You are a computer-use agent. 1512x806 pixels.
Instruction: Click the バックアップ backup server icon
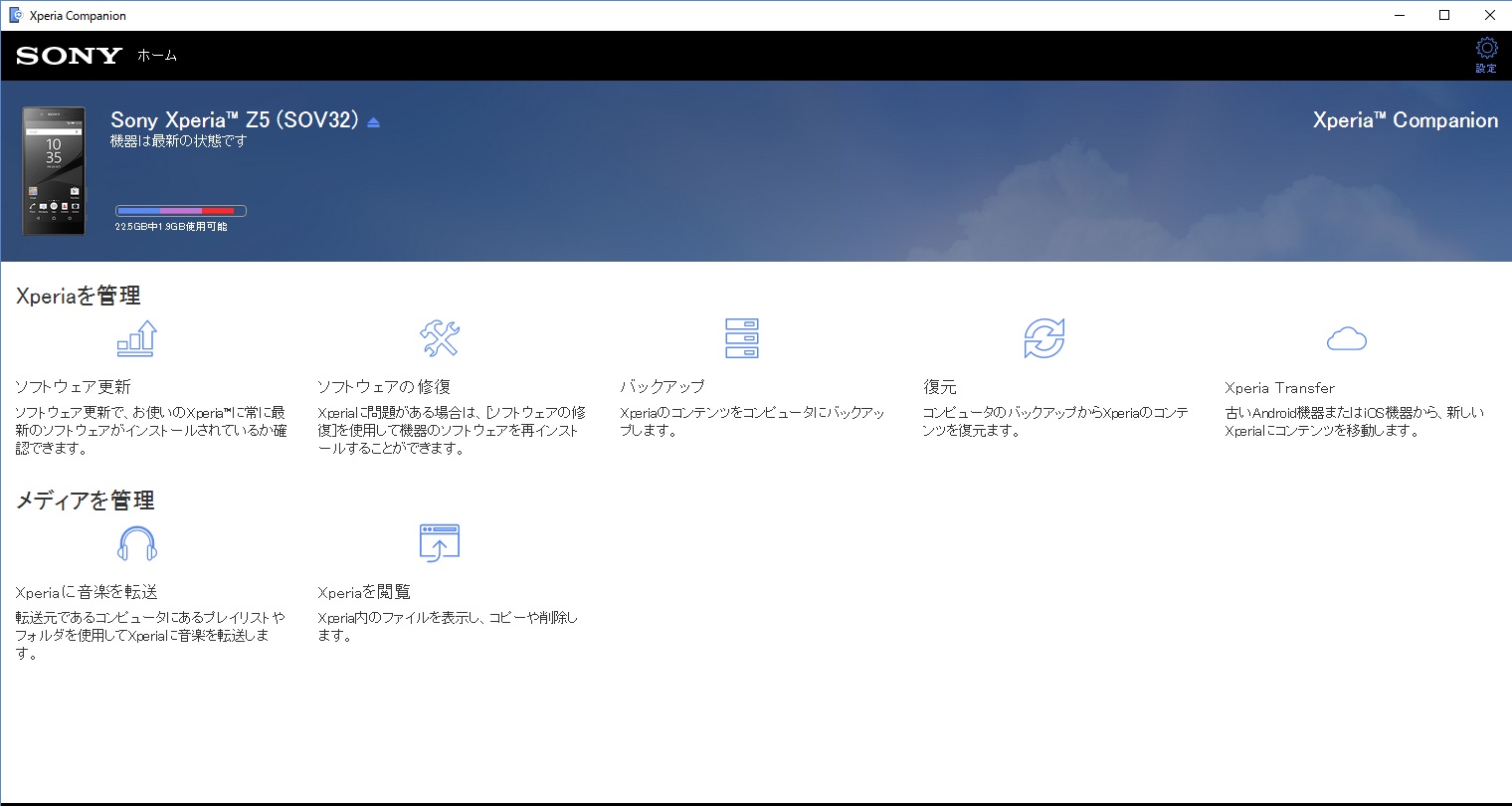(742, 338)
